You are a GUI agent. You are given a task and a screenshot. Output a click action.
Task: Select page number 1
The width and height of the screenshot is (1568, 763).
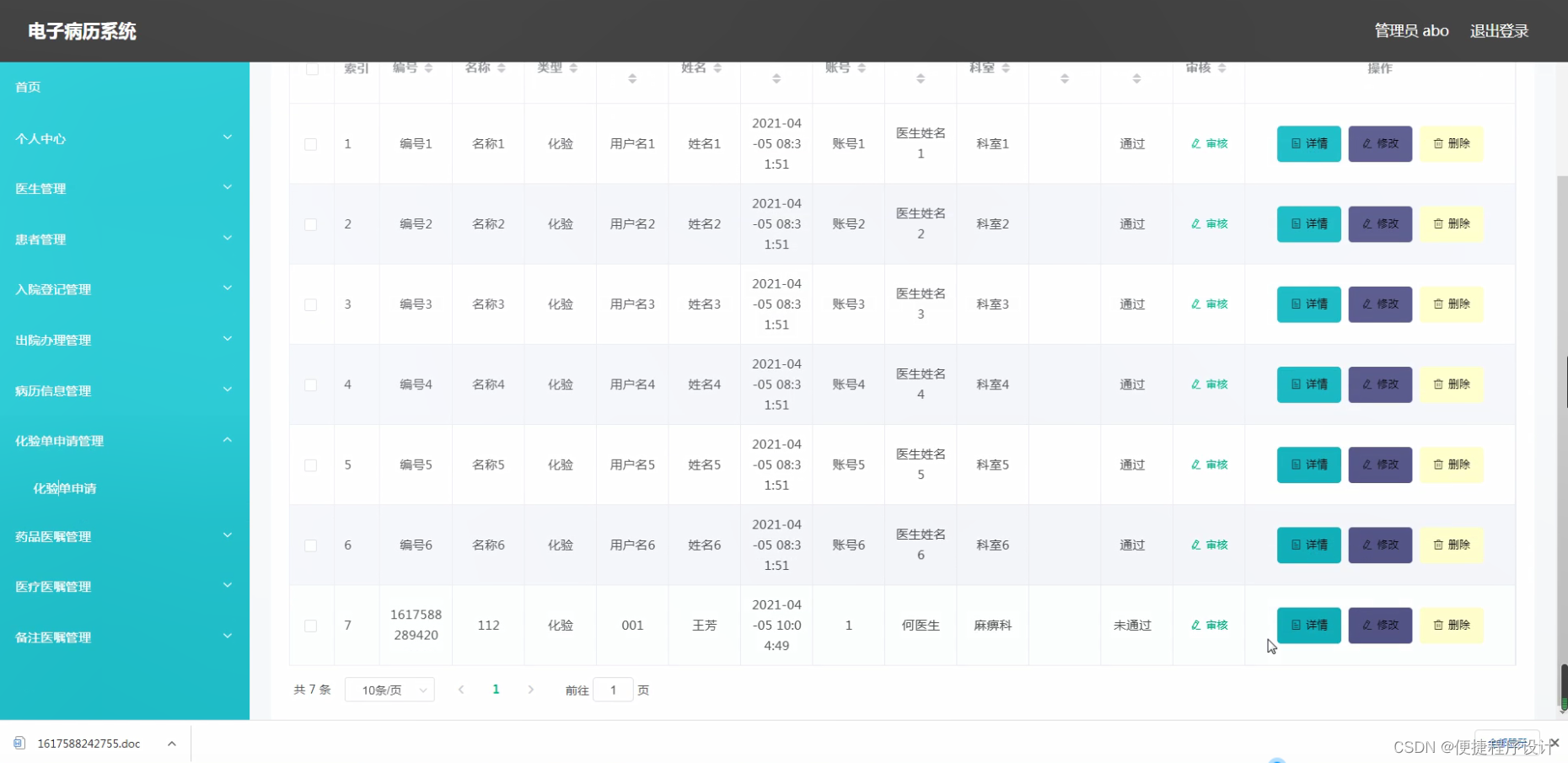(496, 690)
